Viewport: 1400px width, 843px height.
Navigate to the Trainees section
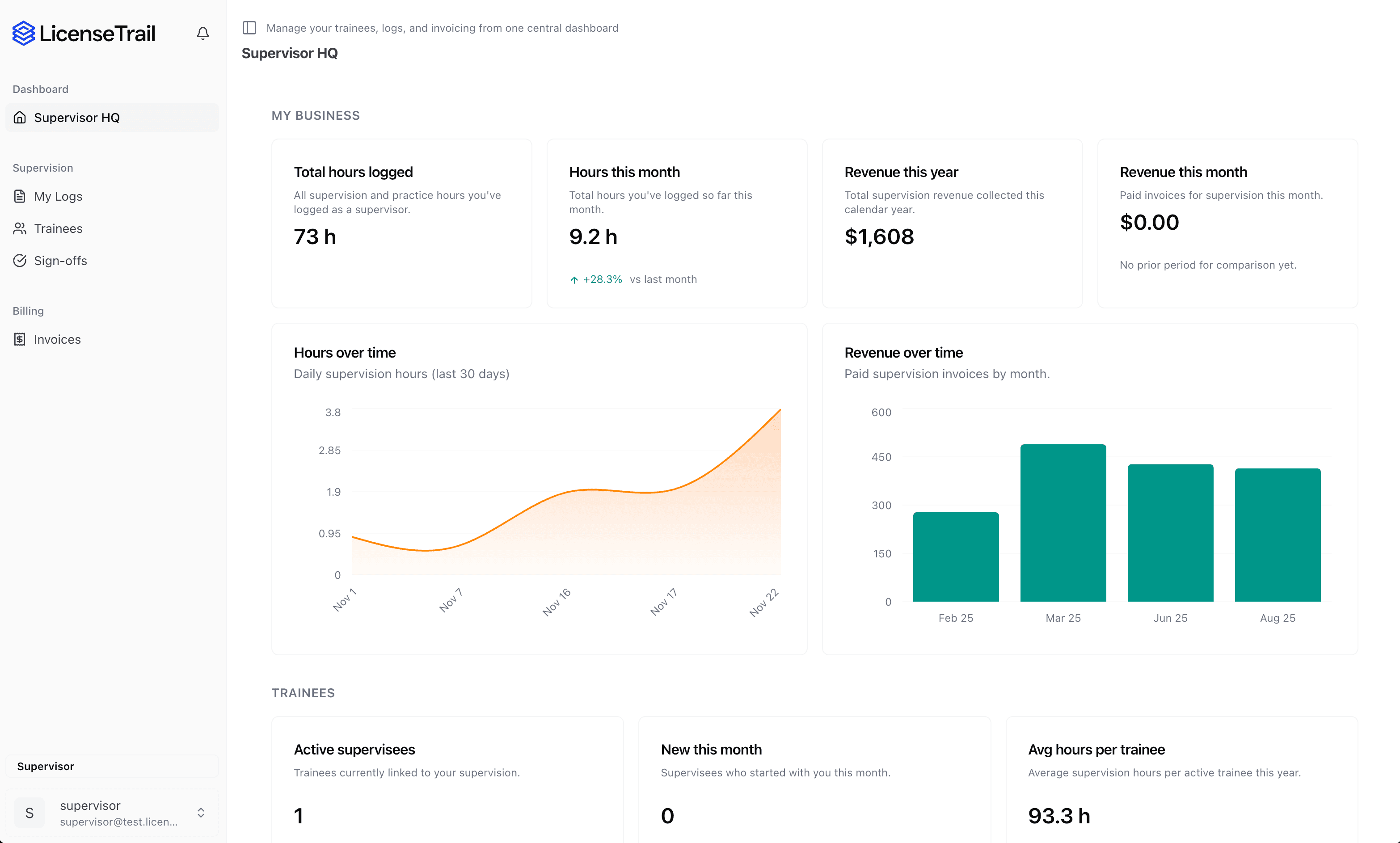(59, 228)
